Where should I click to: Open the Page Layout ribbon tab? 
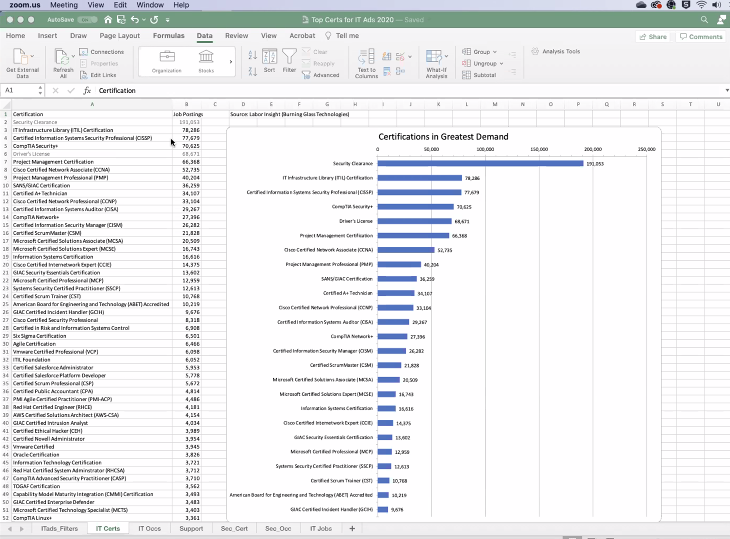pos(120,35)
